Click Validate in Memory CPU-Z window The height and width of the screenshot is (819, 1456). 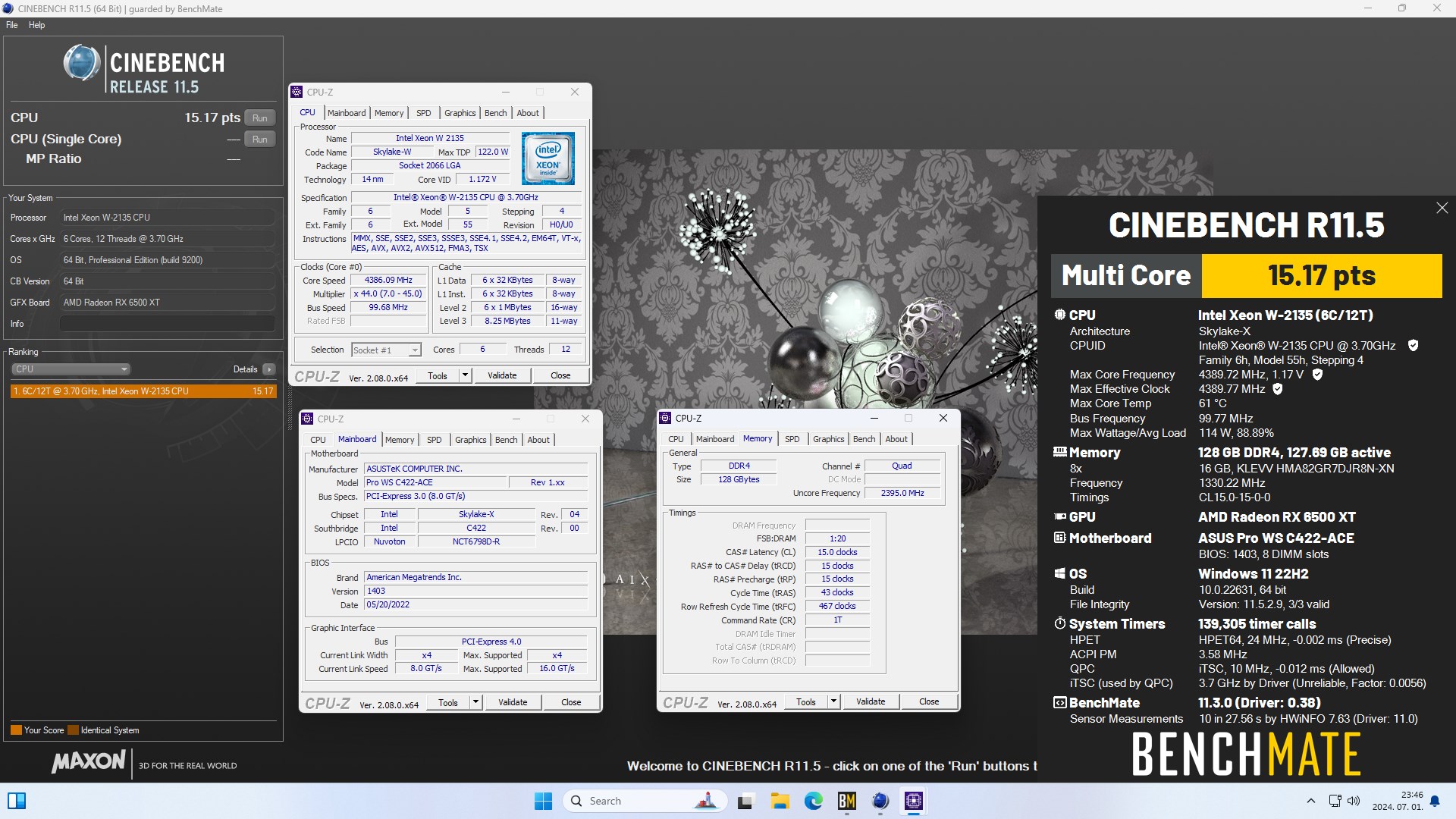(x=871, y=701)
